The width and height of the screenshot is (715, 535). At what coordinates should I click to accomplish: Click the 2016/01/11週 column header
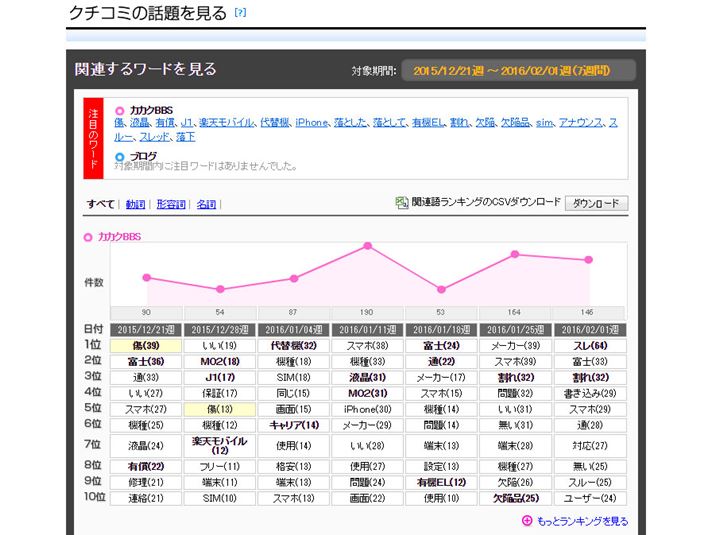coord(368,330)
